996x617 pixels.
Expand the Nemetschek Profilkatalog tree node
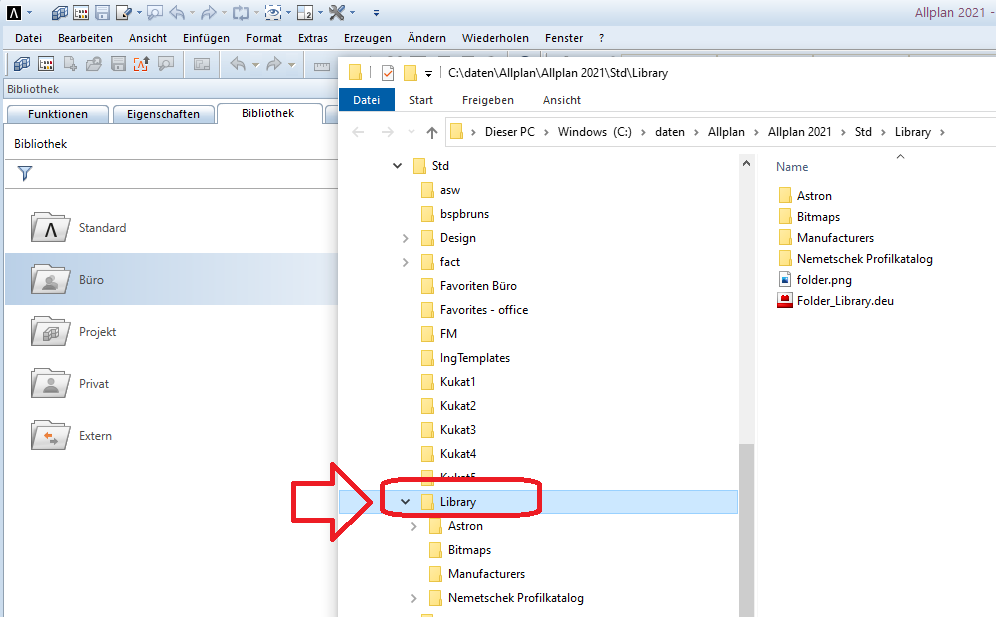[x=414, y=598]
